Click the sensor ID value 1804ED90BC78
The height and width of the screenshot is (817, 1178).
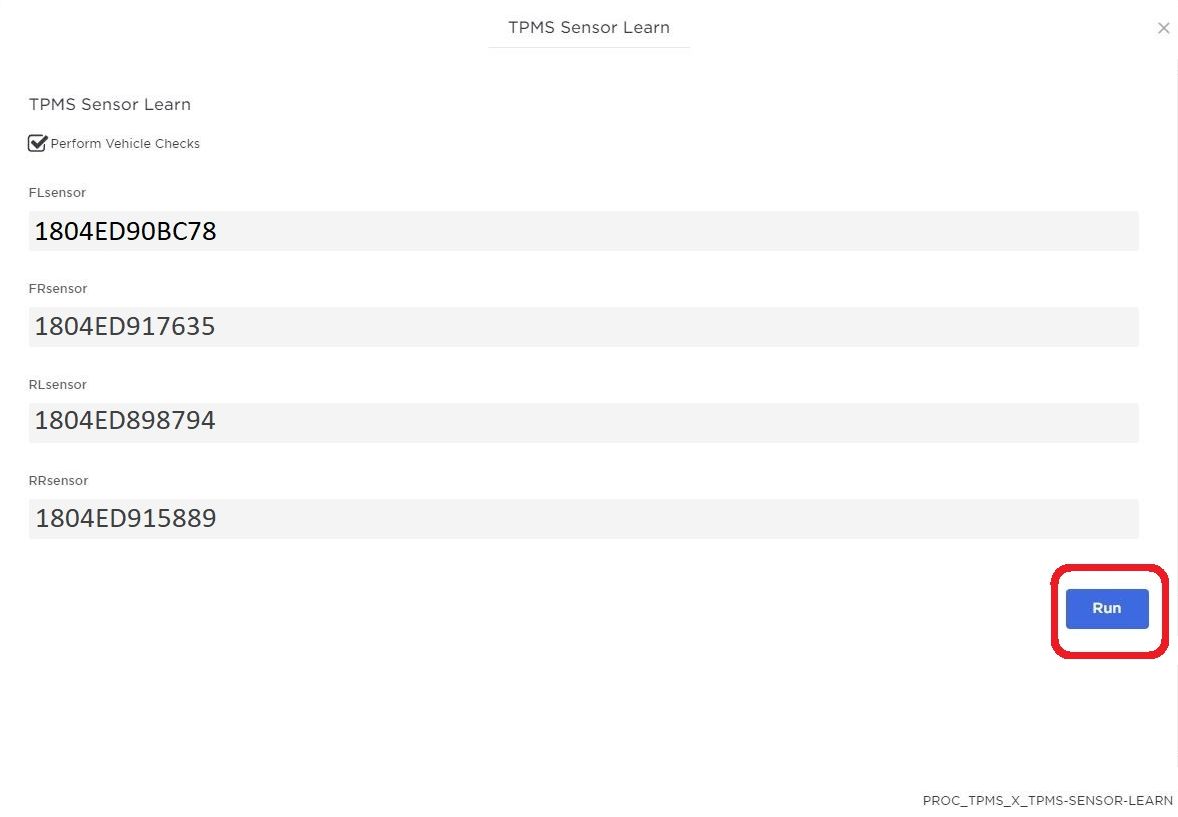(126, 232)
